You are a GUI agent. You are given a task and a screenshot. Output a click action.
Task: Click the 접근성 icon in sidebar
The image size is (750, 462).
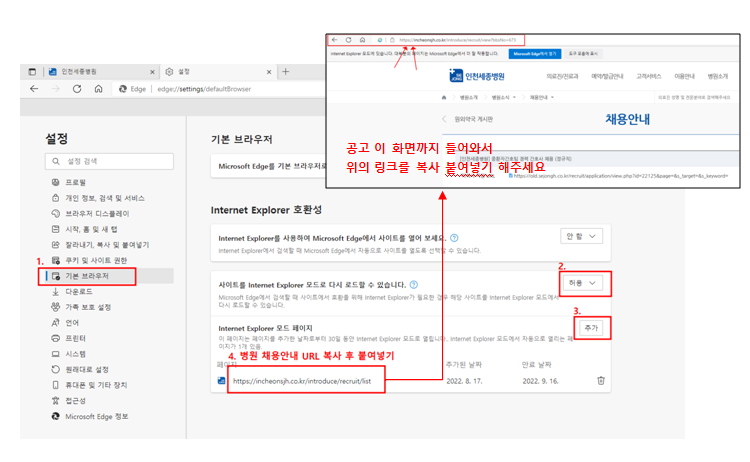point(55,400)
